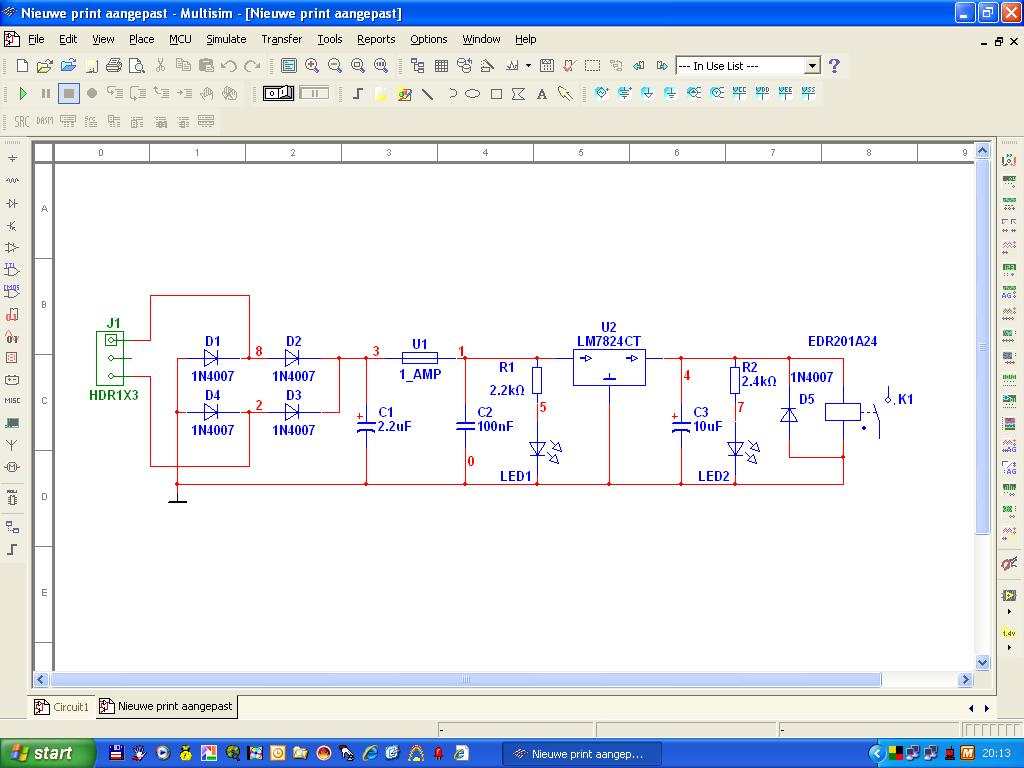Click the purple question mark Help icon
Screen dimensions: 1024x768
[834, 66]
